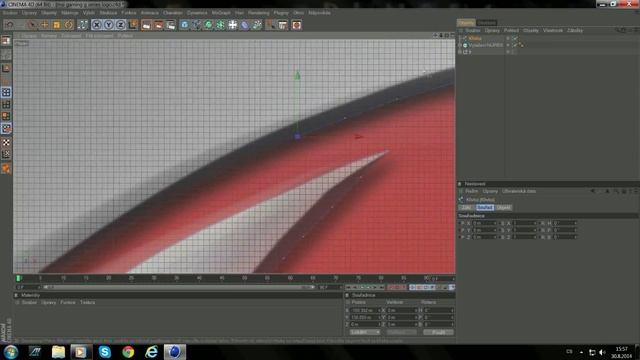
Task: Open the Rendering menu
Action: (258, 13)
